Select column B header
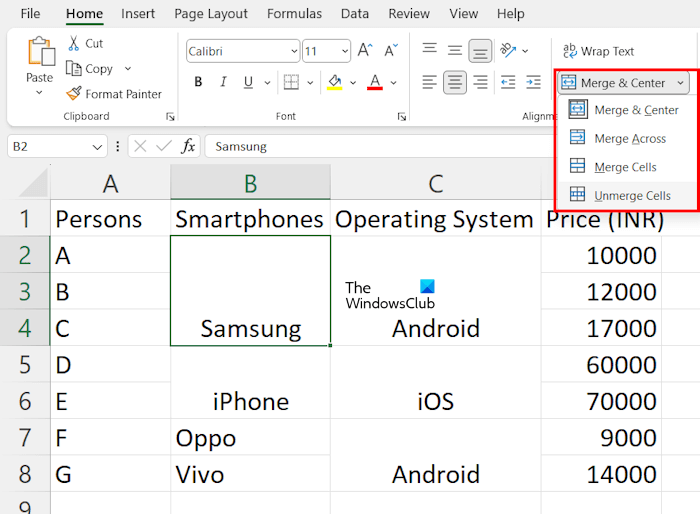This screenshot has height=514, width=700. 250,183
